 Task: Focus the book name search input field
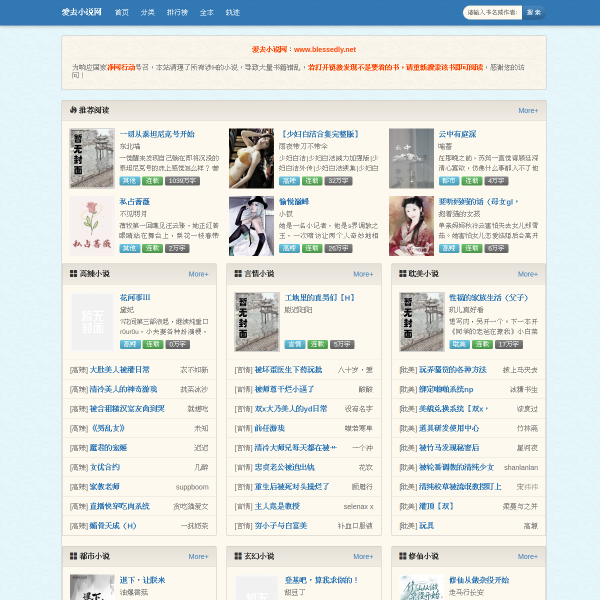coord(492,13)
